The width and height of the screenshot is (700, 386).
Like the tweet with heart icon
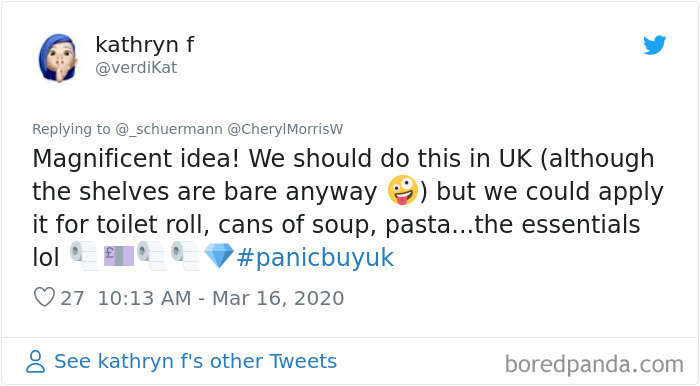pos(44,297)
